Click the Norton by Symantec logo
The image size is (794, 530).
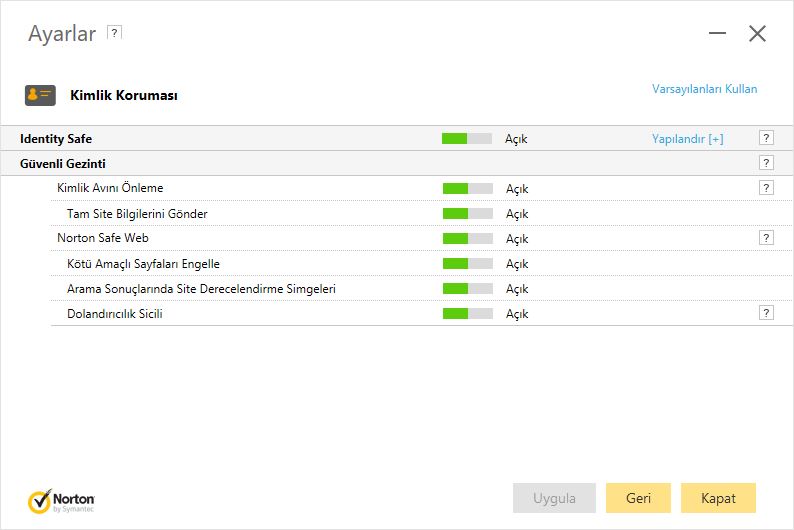pos(61,501)
